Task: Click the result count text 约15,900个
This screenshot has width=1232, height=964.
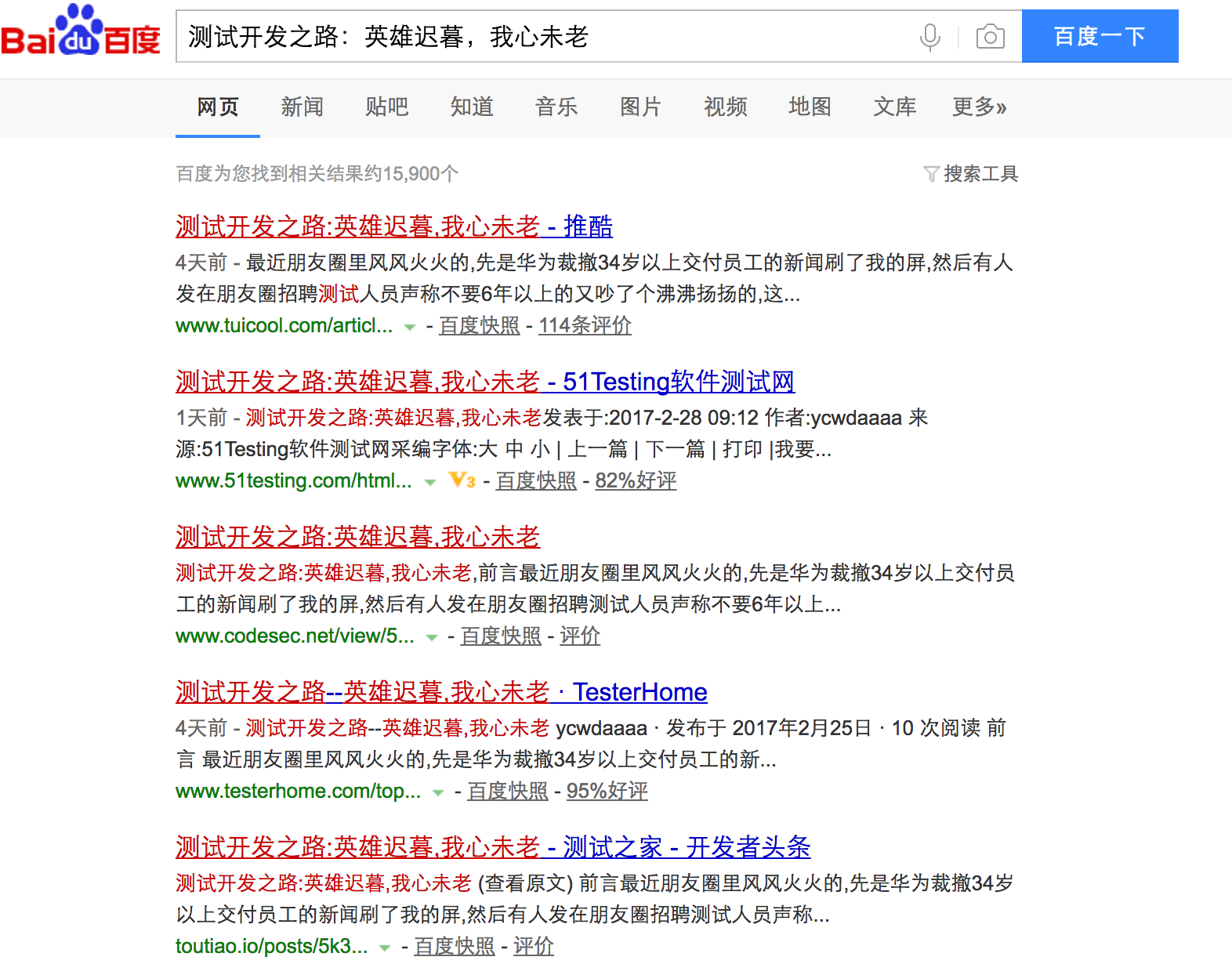Action: [412, 174]
